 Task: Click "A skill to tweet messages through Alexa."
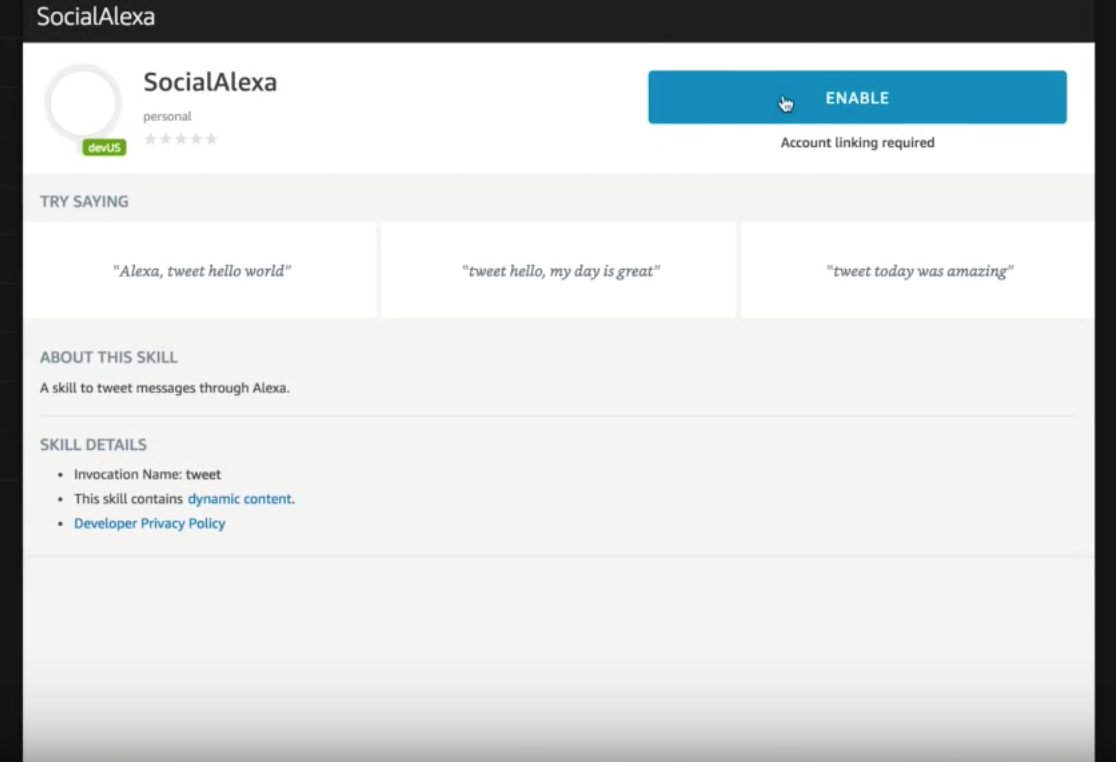tap(164, 388)
